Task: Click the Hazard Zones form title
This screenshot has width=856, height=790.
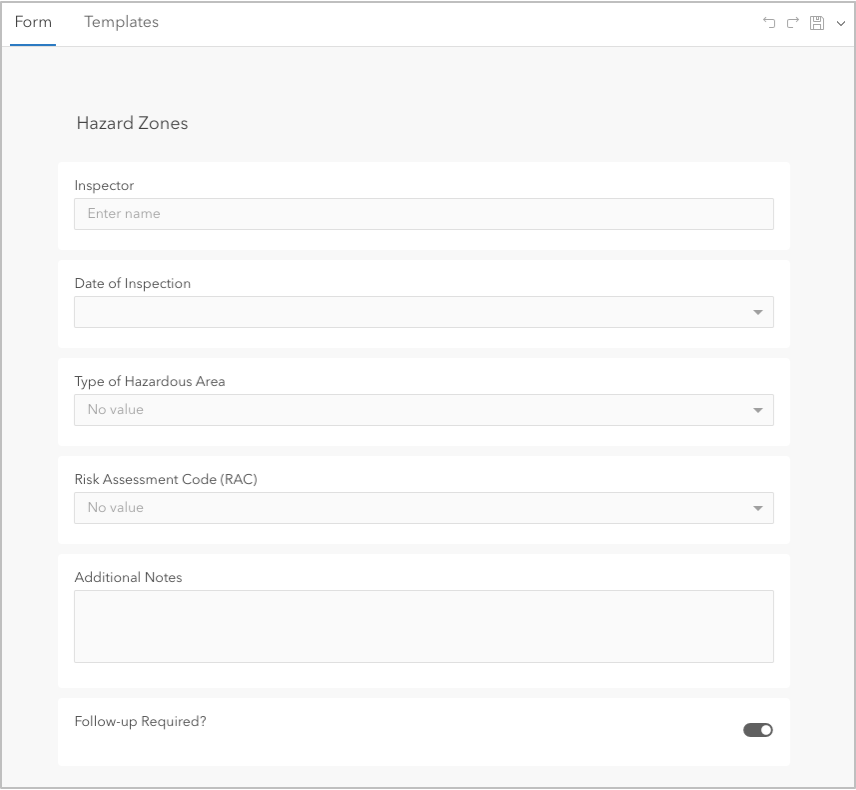Action: point(131,123)
